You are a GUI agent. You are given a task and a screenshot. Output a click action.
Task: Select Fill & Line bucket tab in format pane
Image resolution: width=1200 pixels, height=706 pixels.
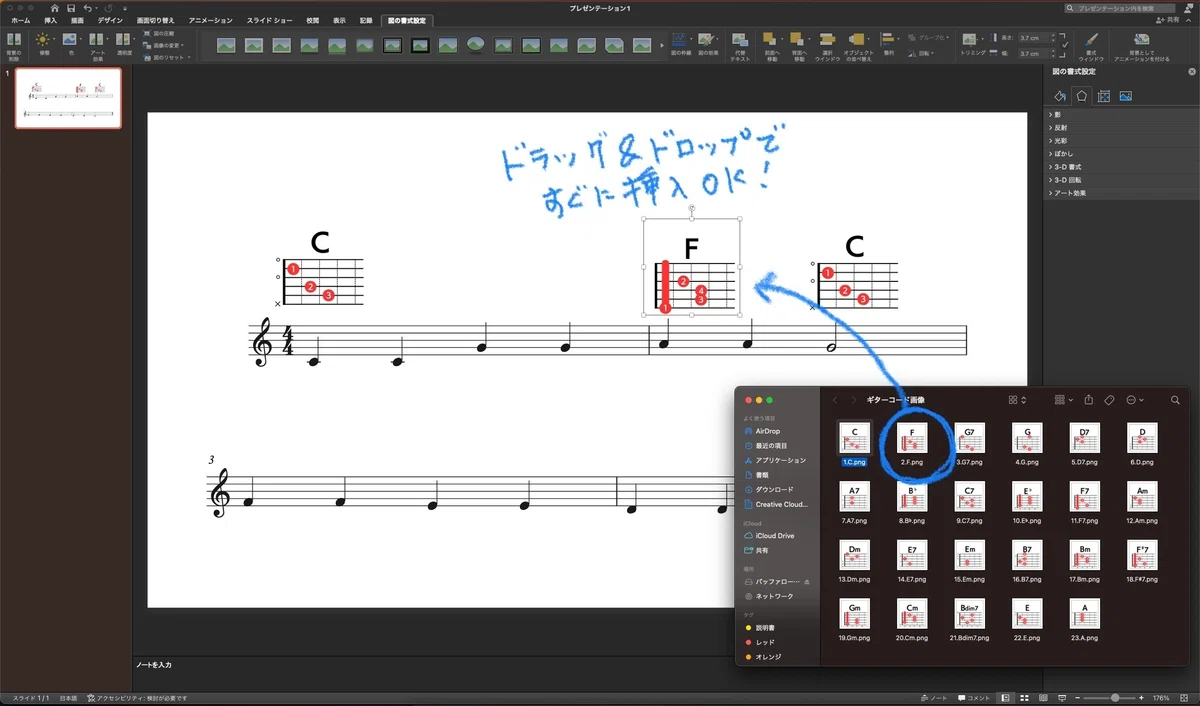[1062, 96]
